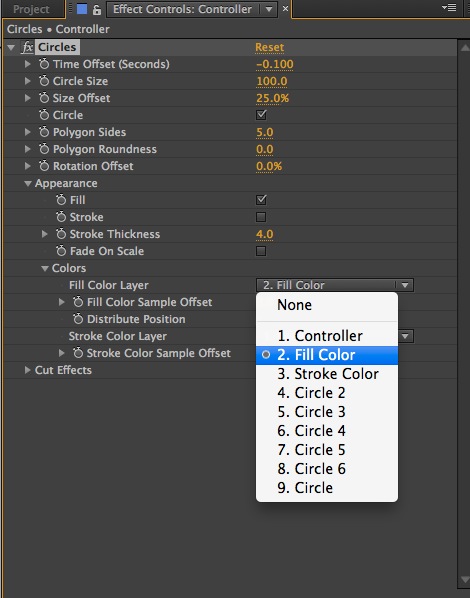Click the stopwatch icon for Circle Size
470x598 pixels.
coord(44,81)
